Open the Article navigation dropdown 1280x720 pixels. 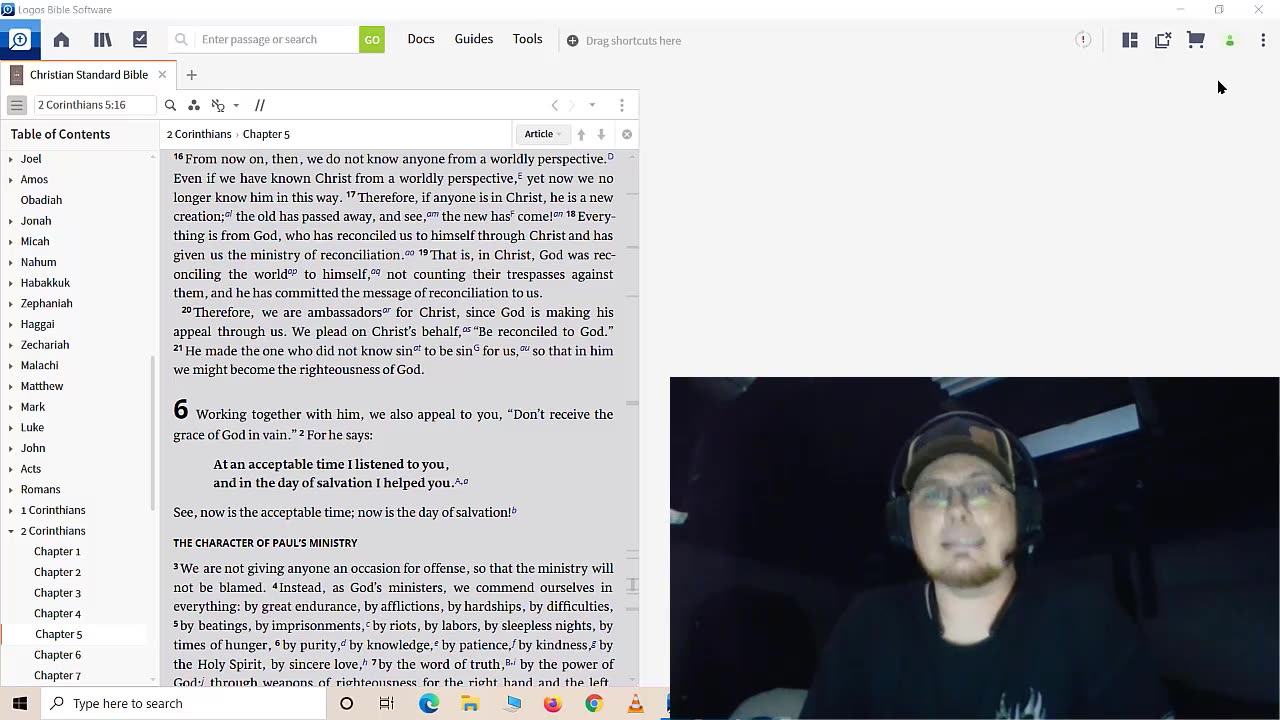coord(543,134)
